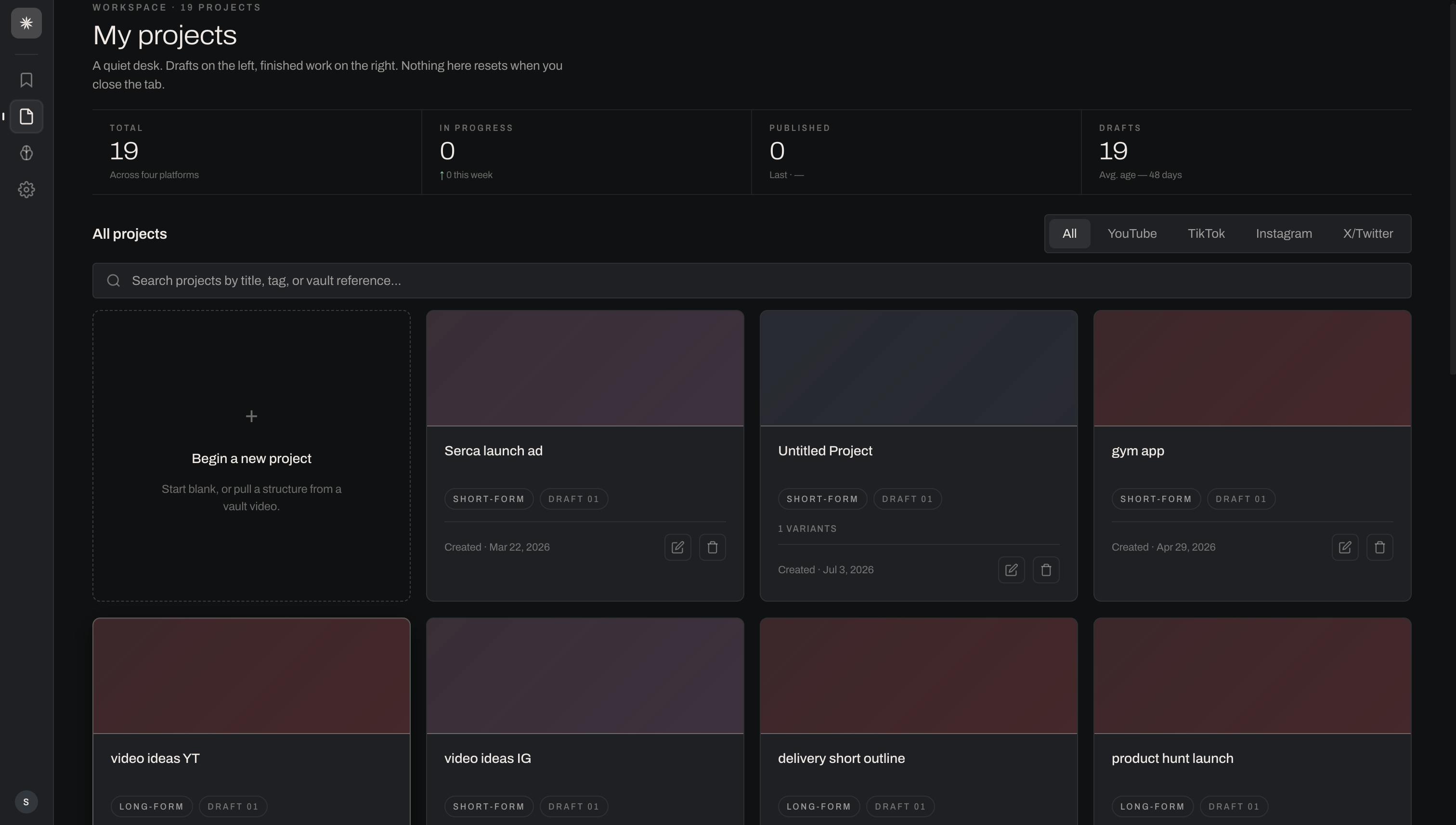The height and width of the screenshot is (825, 1456).
Task: Open the user avatar labeled S
Action: click(26, 802)
